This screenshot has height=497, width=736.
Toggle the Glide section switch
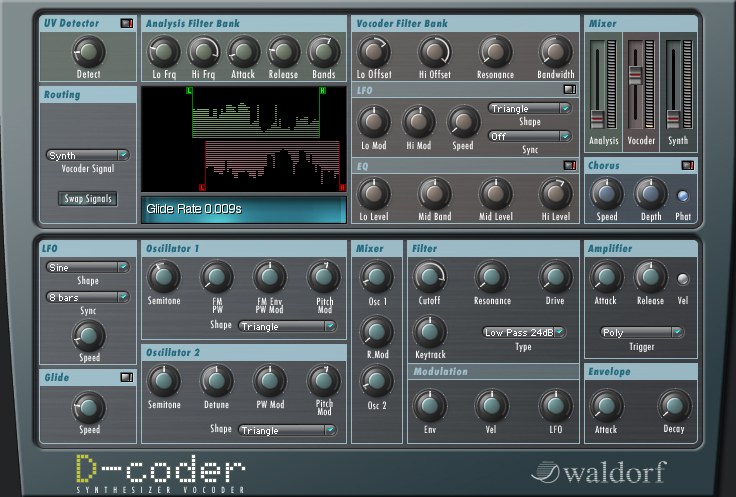click(x=126, y=377)
